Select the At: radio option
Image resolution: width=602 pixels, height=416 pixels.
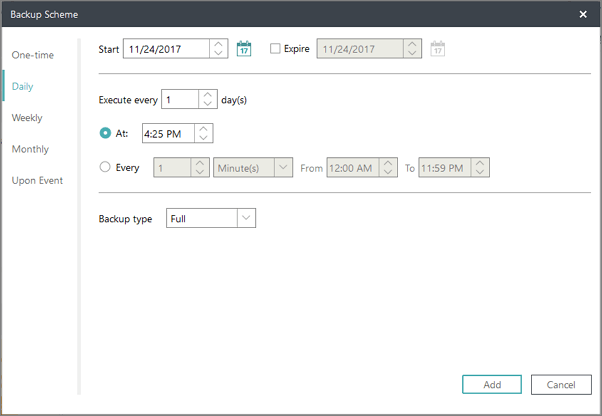tap(105, 133)
